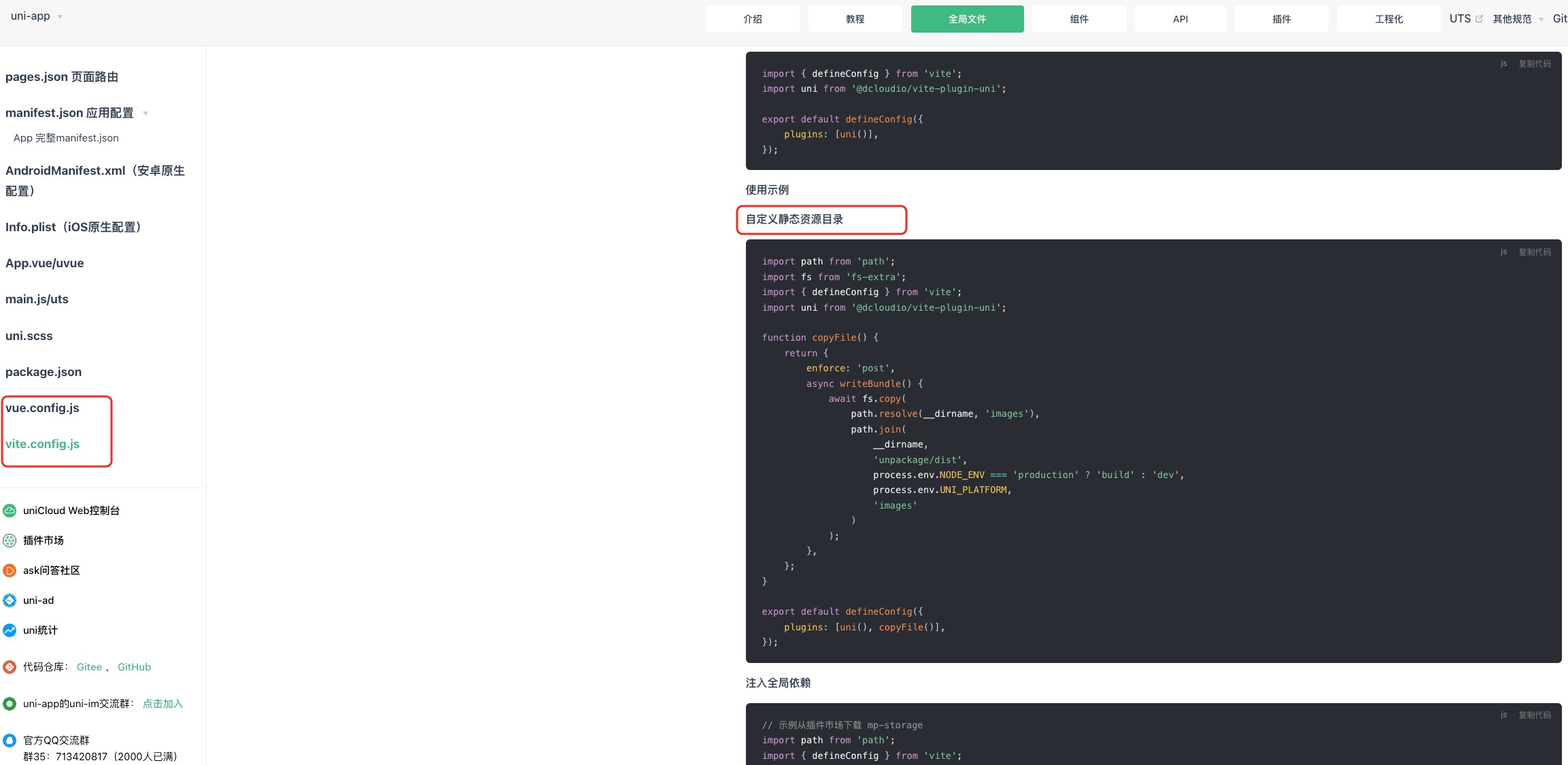Open the 组件 navigation tab
Viewport: 1568px width, 765px height.
(1079, 19)
